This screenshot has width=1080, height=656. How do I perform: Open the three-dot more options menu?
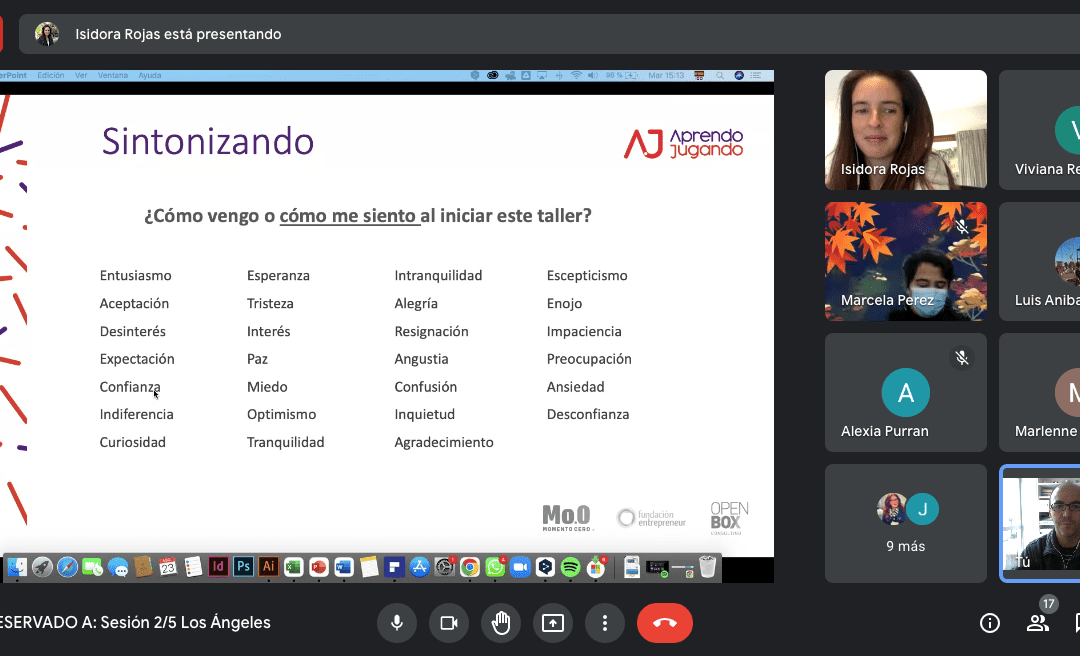(605, 623)
